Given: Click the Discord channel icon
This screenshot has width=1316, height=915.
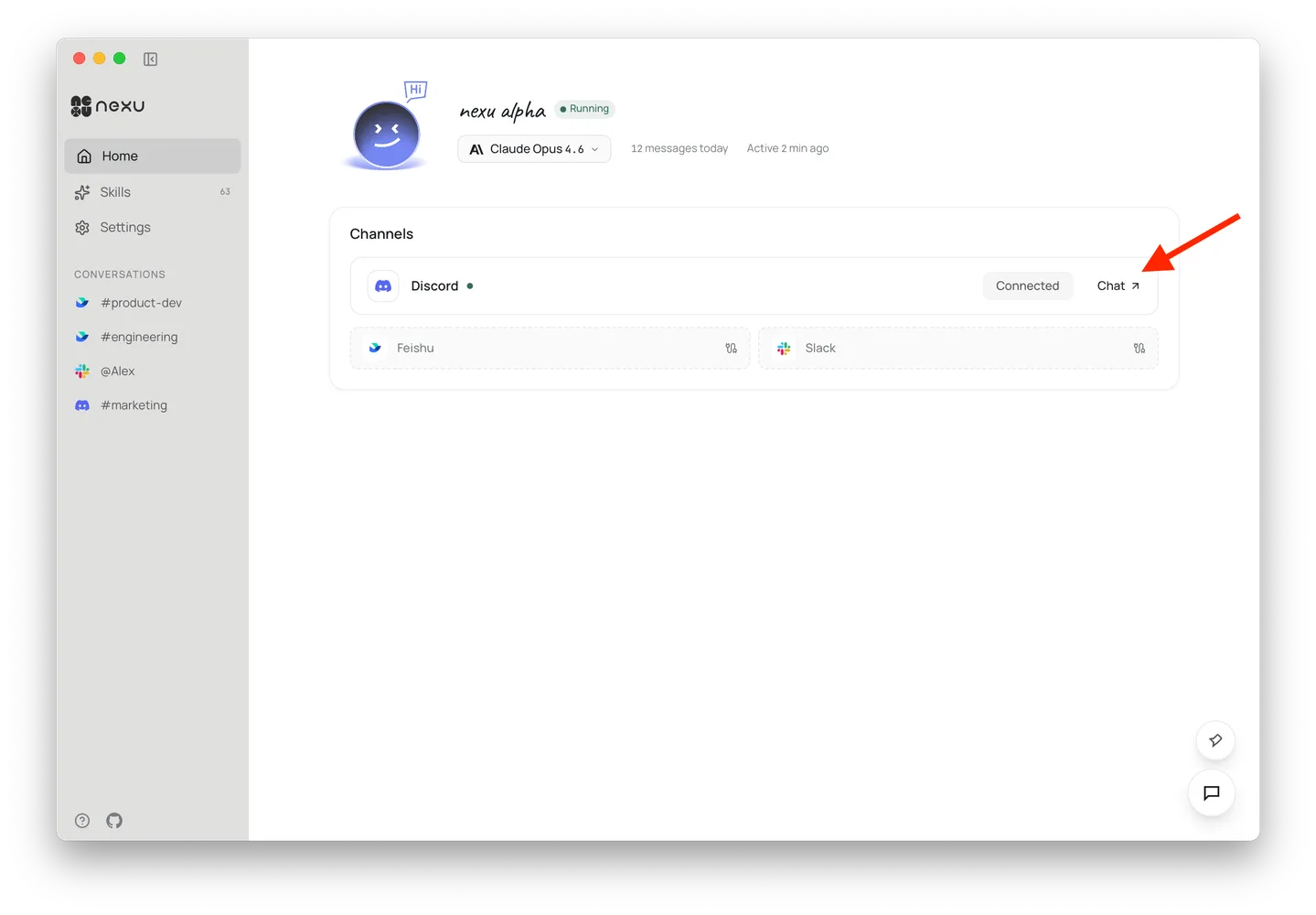Looking at the screenshot, I should click(x=382, y=285).
